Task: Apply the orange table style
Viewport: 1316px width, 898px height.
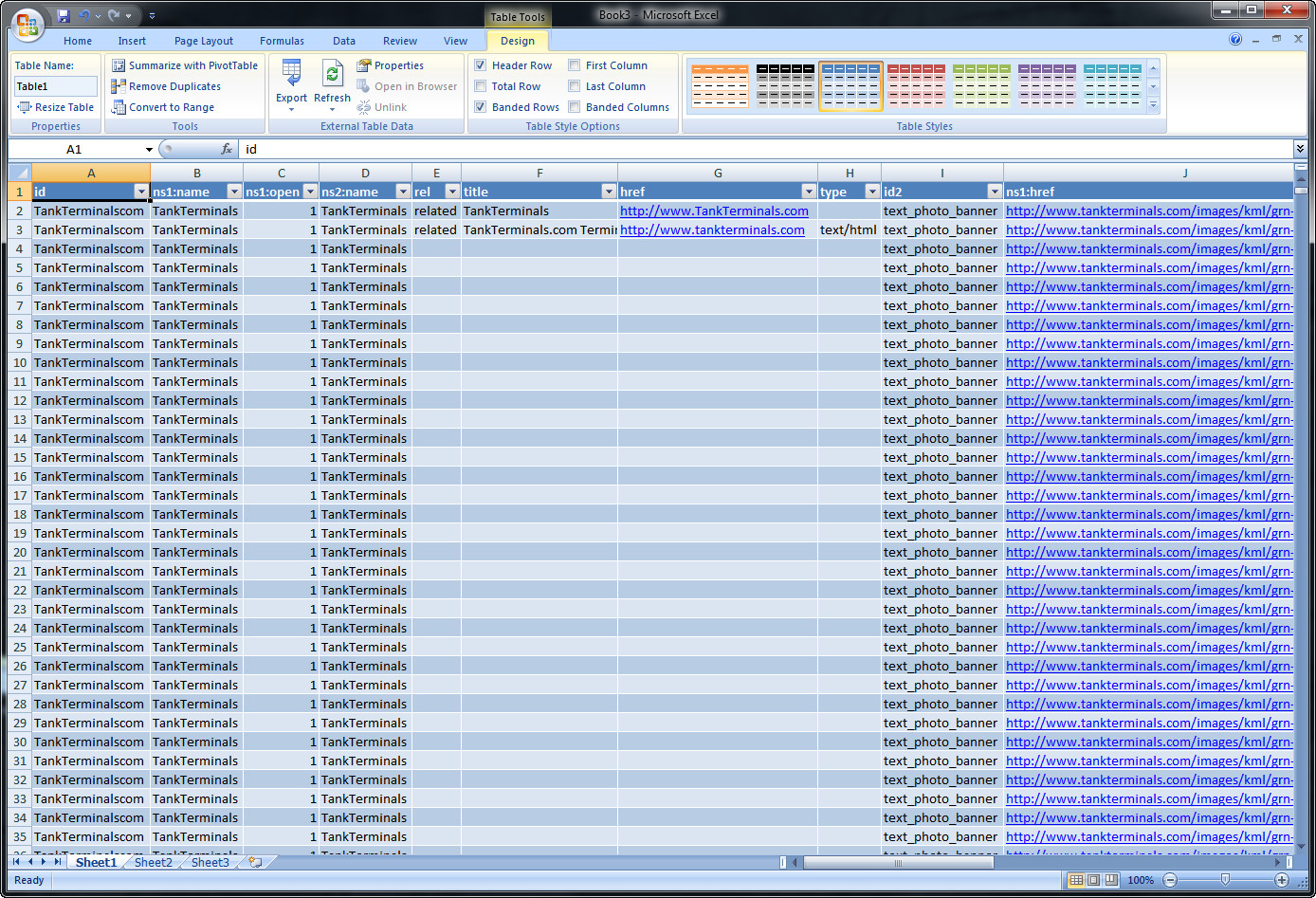Action: tap(720, 85)
